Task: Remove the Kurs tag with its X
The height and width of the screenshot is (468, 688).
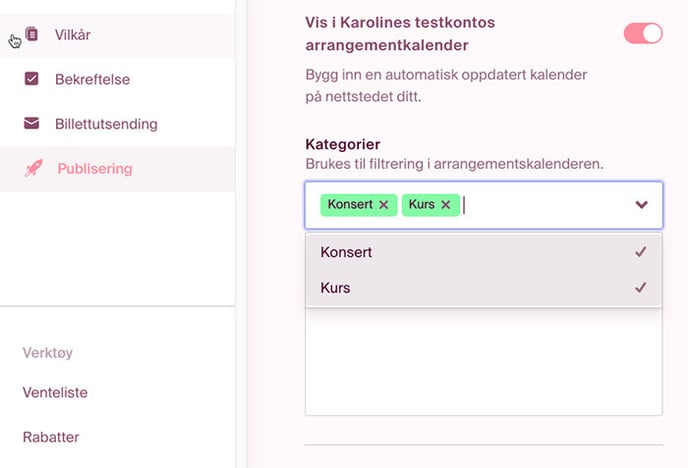Action: [445, 205]
